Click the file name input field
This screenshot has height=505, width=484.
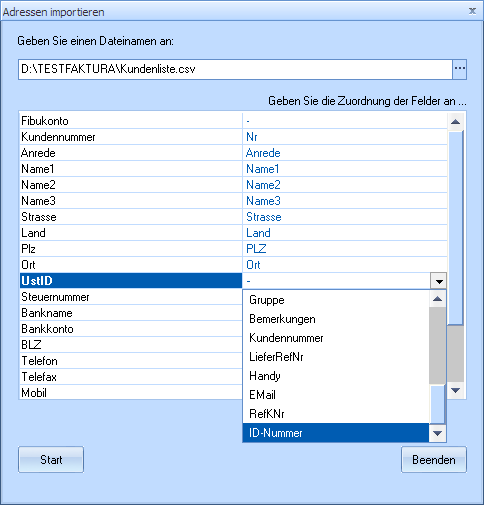coord(235,69)
